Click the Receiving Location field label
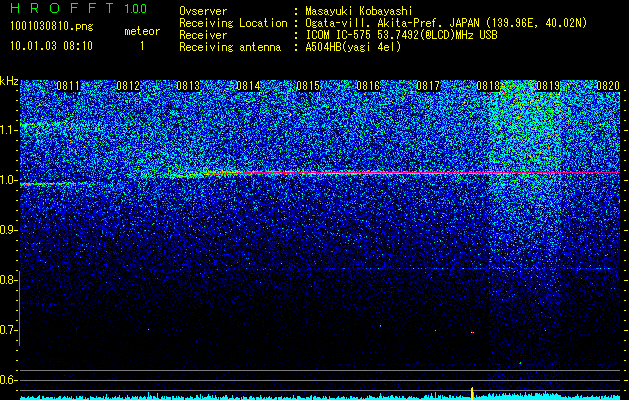Image resolution: width=629 pixels, height=400 pixels. (233, 23)
